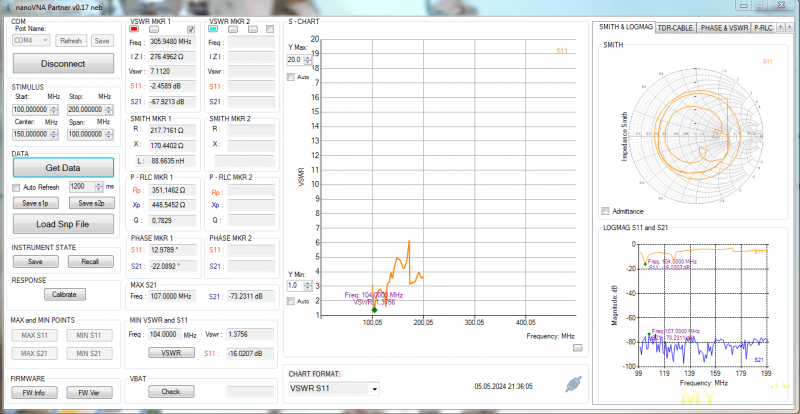The image size is (800, 414).
Task: Click the green marker diamond on VSWR chart
Action: pyautogui.click(x=374, y=311)
